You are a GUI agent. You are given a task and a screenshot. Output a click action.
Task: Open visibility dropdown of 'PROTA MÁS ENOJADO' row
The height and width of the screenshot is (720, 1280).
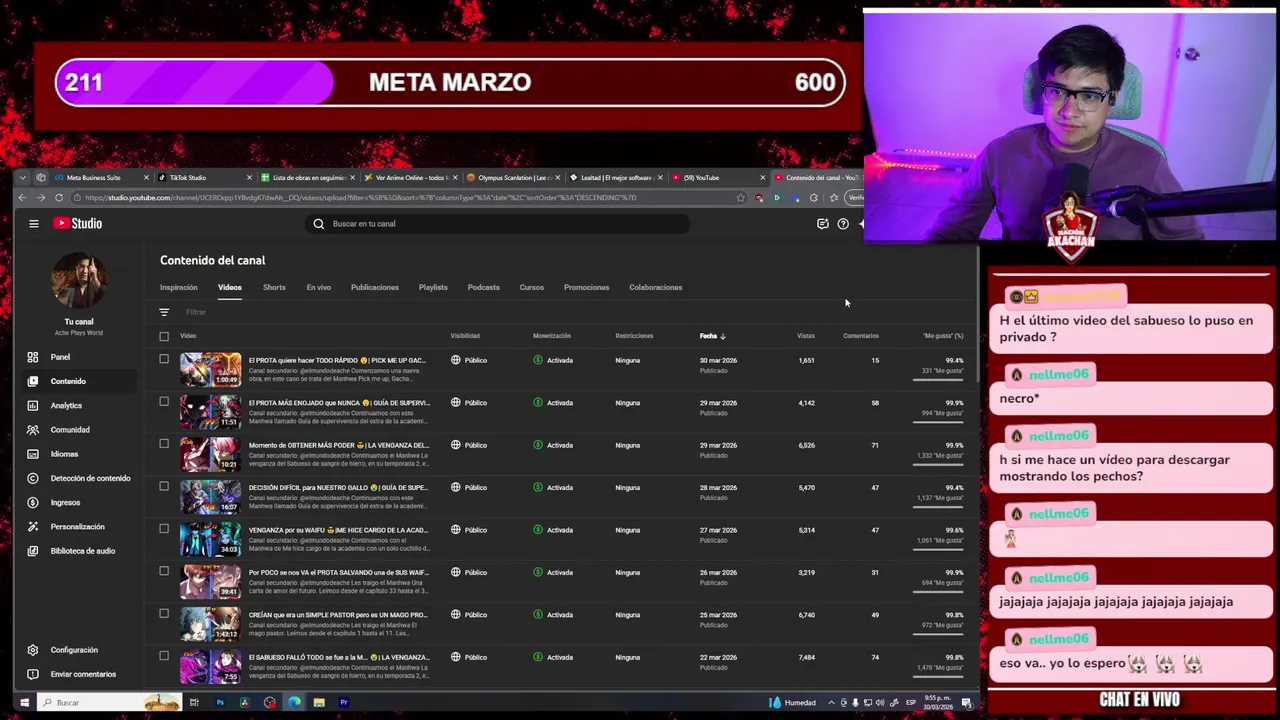point(469,403)
